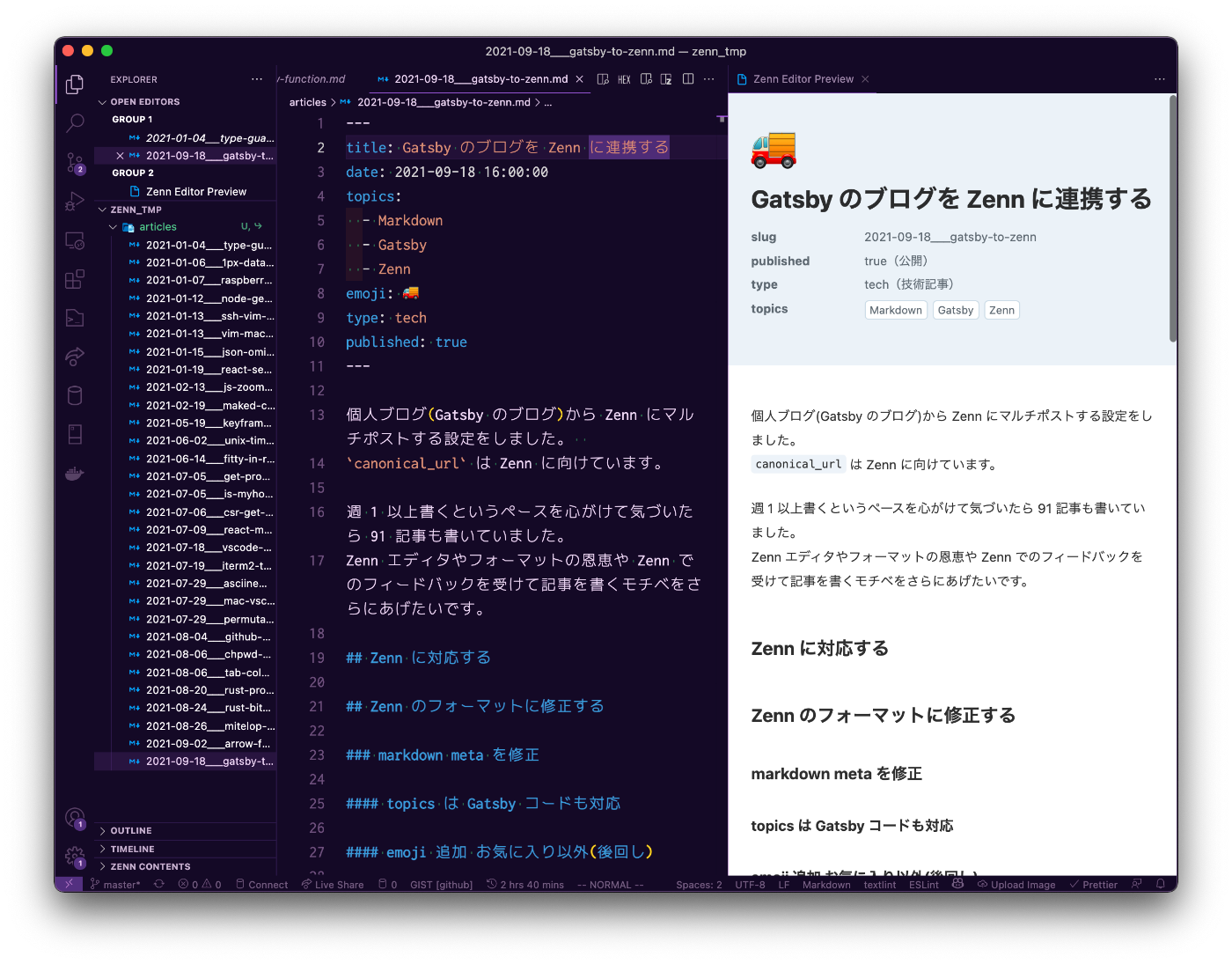Click the sync changes status bar icon
The height and width of the screenshot is (964, 1232).
159,884
